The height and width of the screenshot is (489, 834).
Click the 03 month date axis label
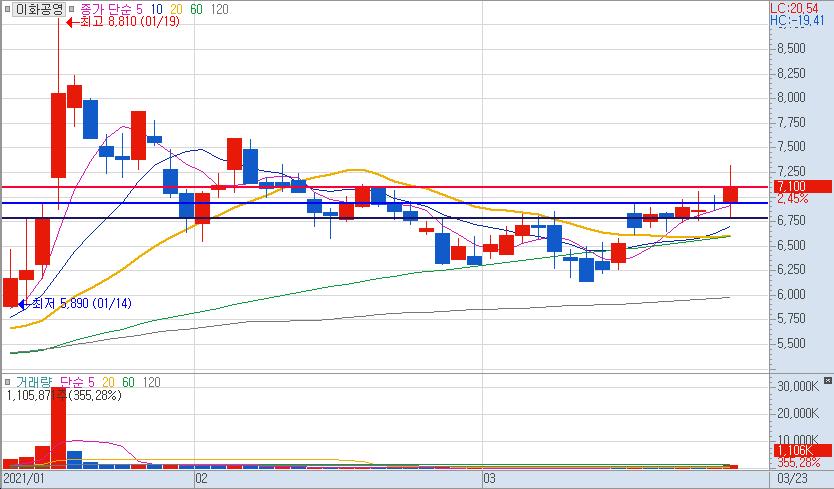pos(489,478)
